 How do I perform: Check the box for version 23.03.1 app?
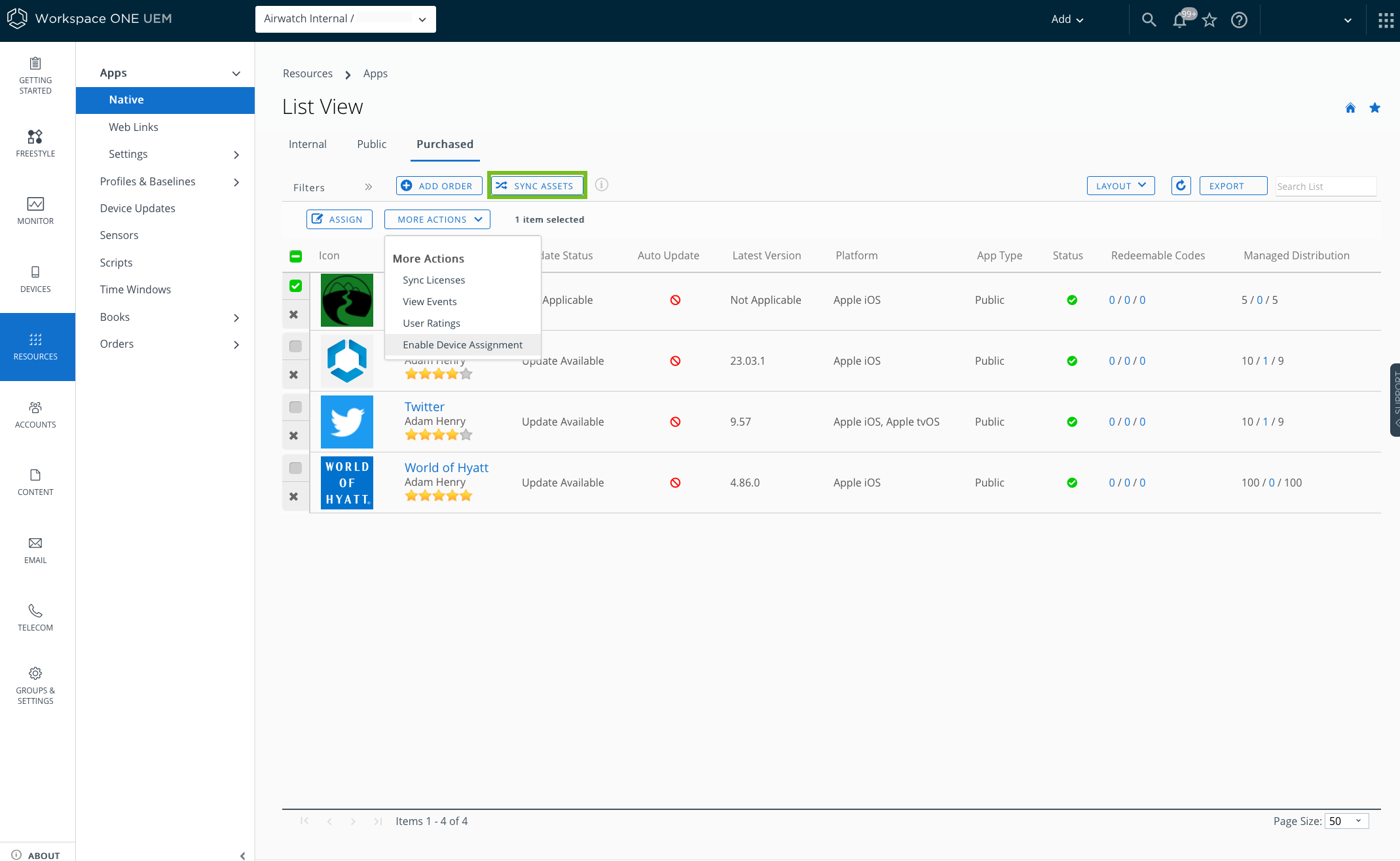coord(296,346)
